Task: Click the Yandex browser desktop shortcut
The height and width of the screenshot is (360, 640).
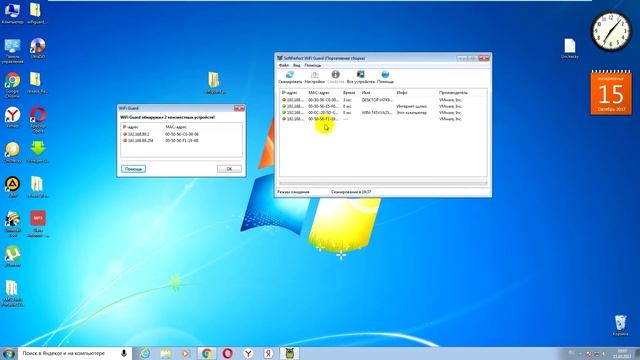Action: coord(12,118)
